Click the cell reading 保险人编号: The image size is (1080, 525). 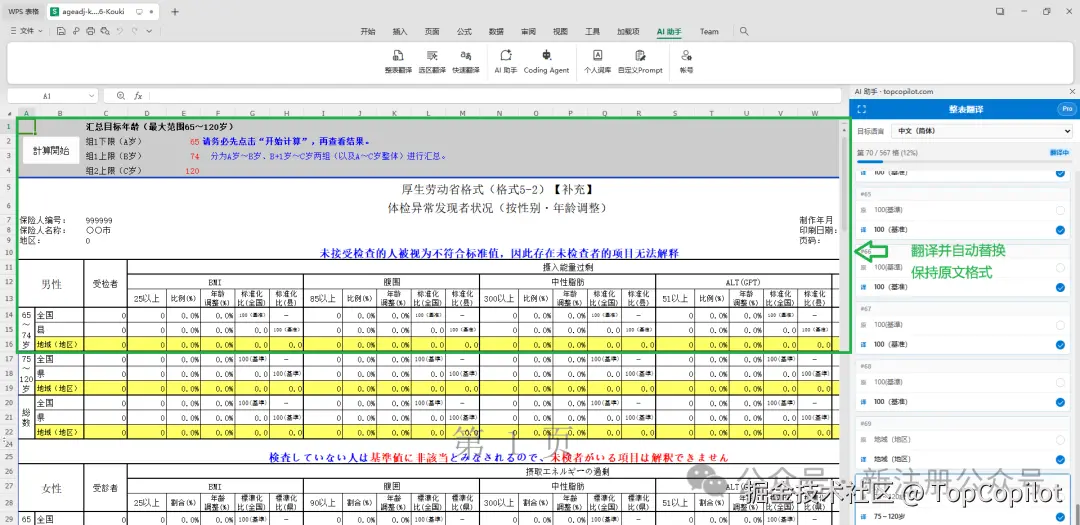tap(43, 220)
